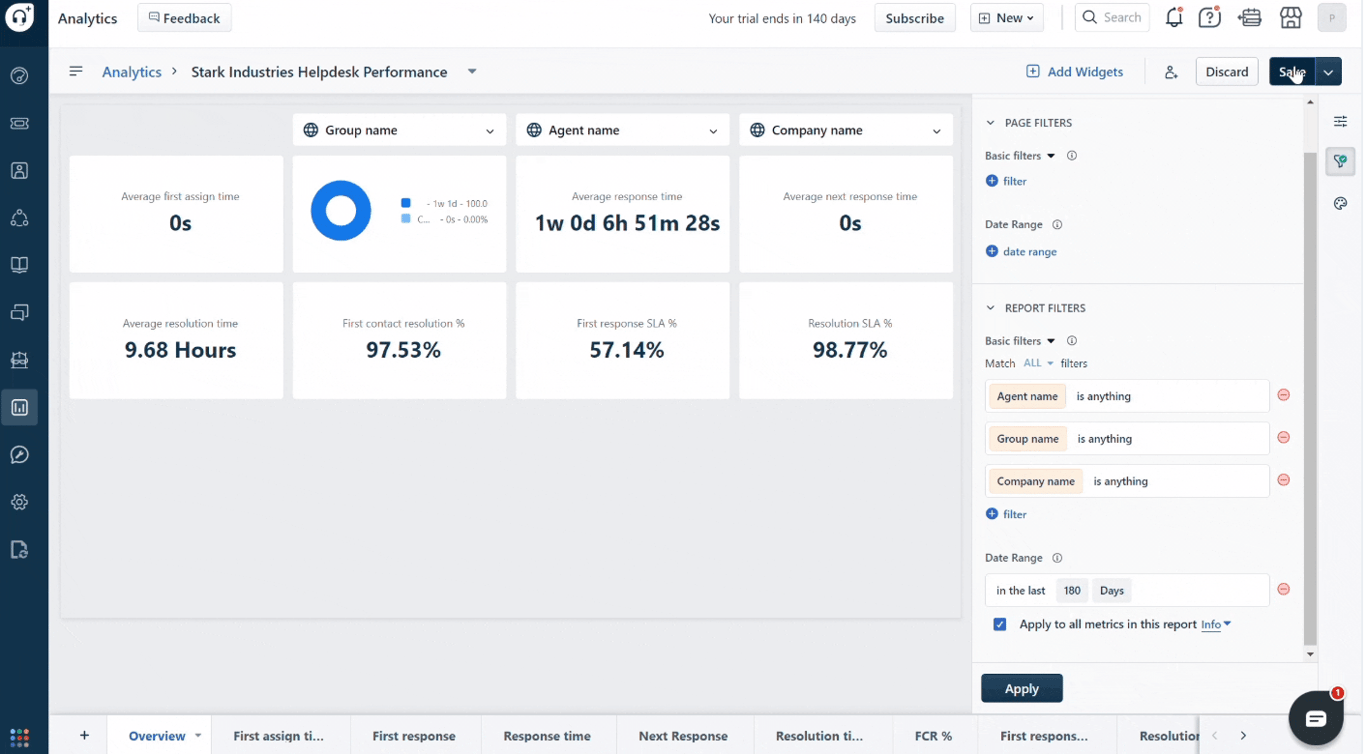The image size is (1366, 754).
Task: Click the Subscribe button
Action: point(915,18)
